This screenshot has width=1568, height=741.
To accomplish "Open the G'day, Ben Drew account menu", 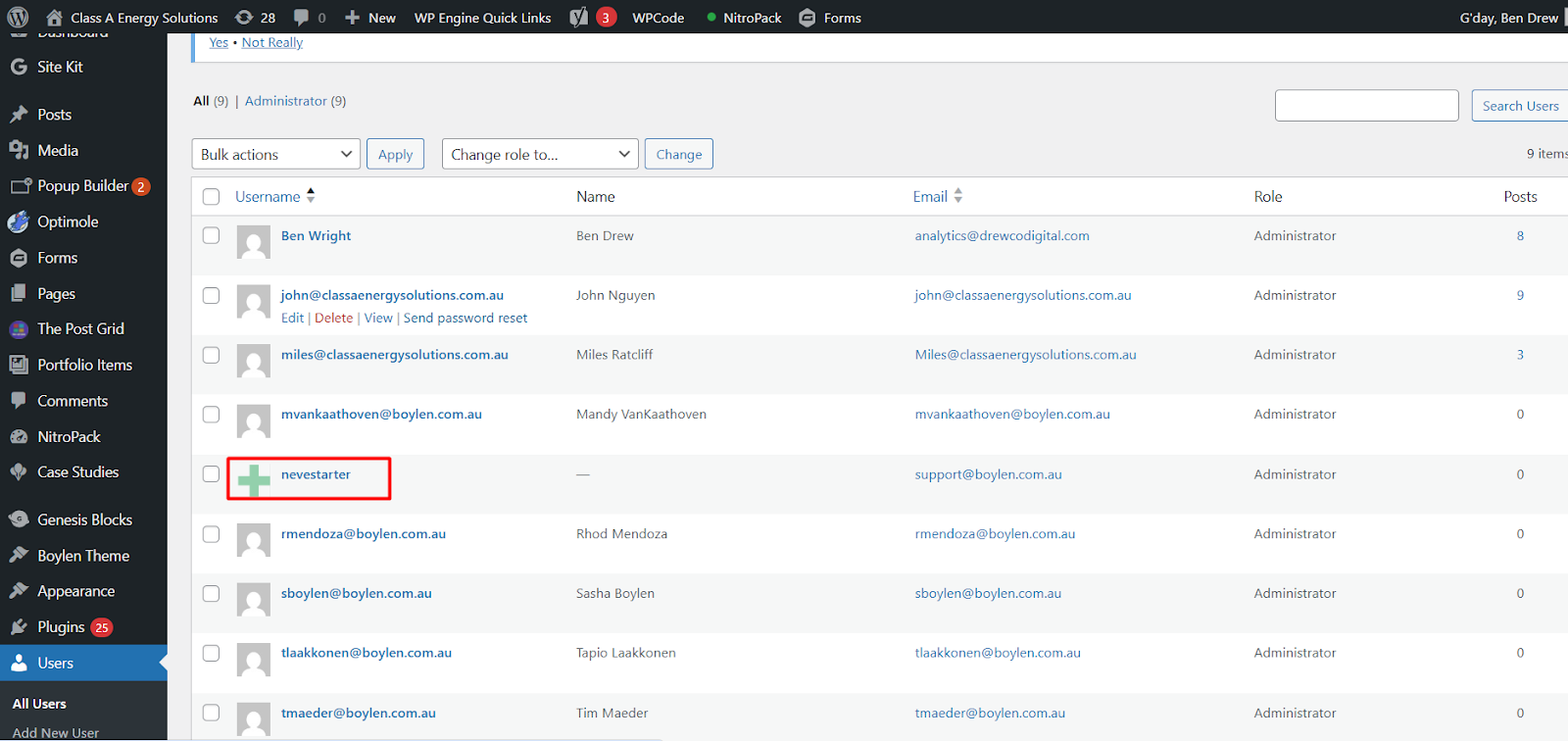I will (x=1509, y=18).
